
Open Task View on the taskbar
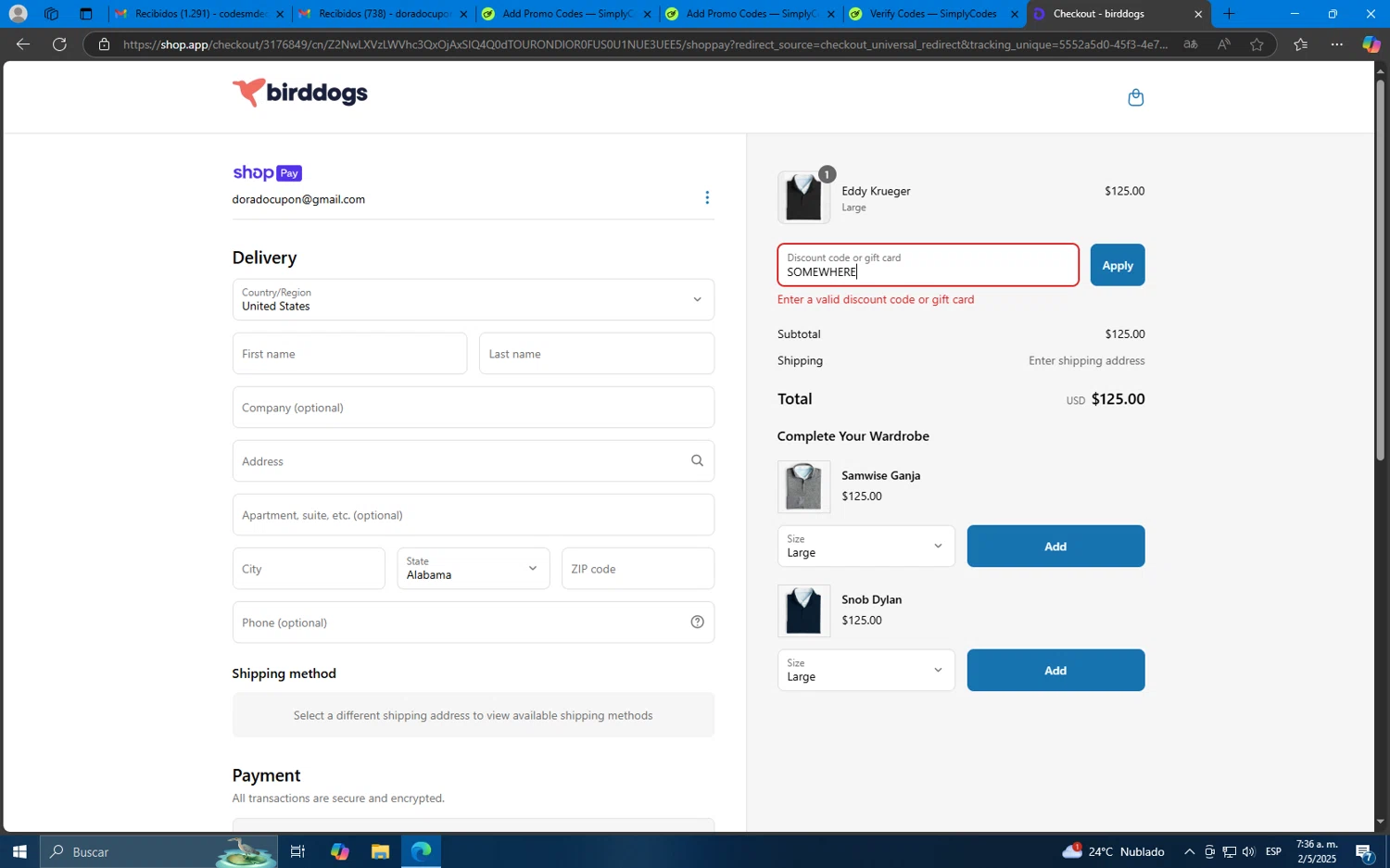[297, 851]
